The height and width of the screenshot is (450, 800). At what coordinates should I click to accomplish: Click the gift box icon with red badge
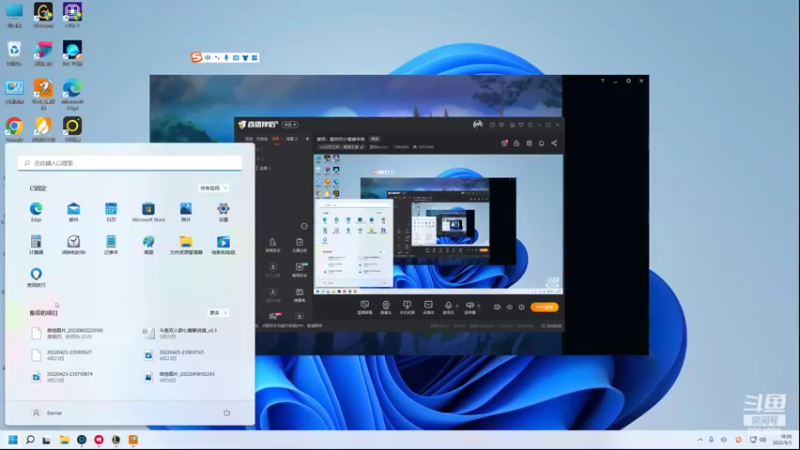(504, 143)
